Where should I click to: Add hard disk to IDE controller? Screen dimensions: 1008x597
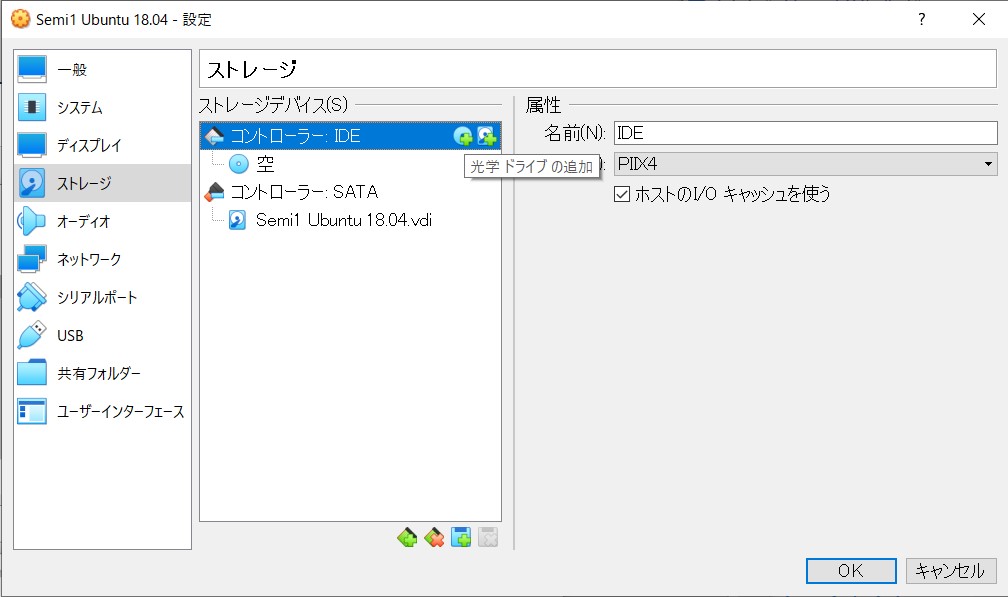pyautogui.click(x=487, y=136)
